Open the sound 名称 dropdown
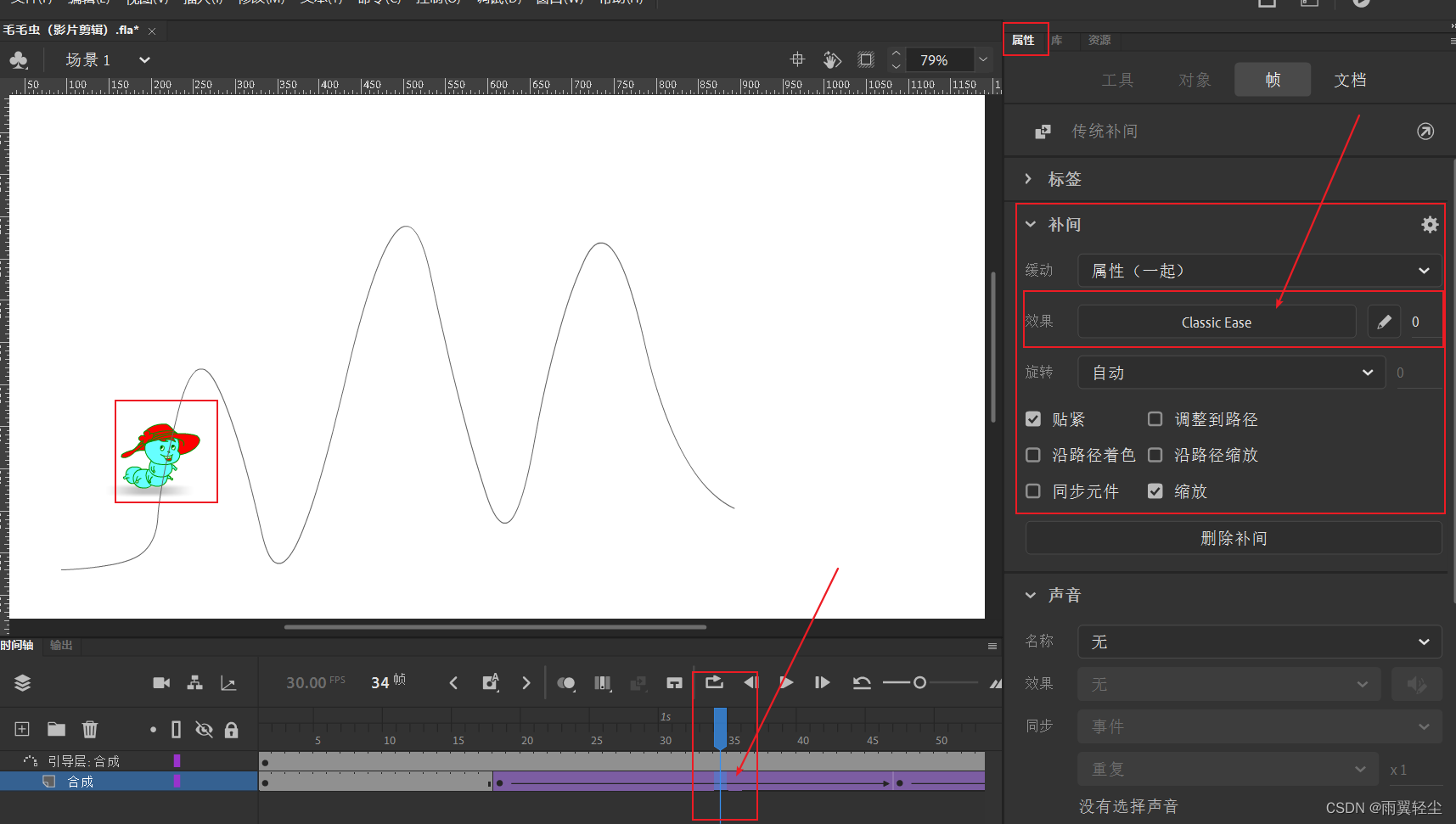 coord(1260,642)
